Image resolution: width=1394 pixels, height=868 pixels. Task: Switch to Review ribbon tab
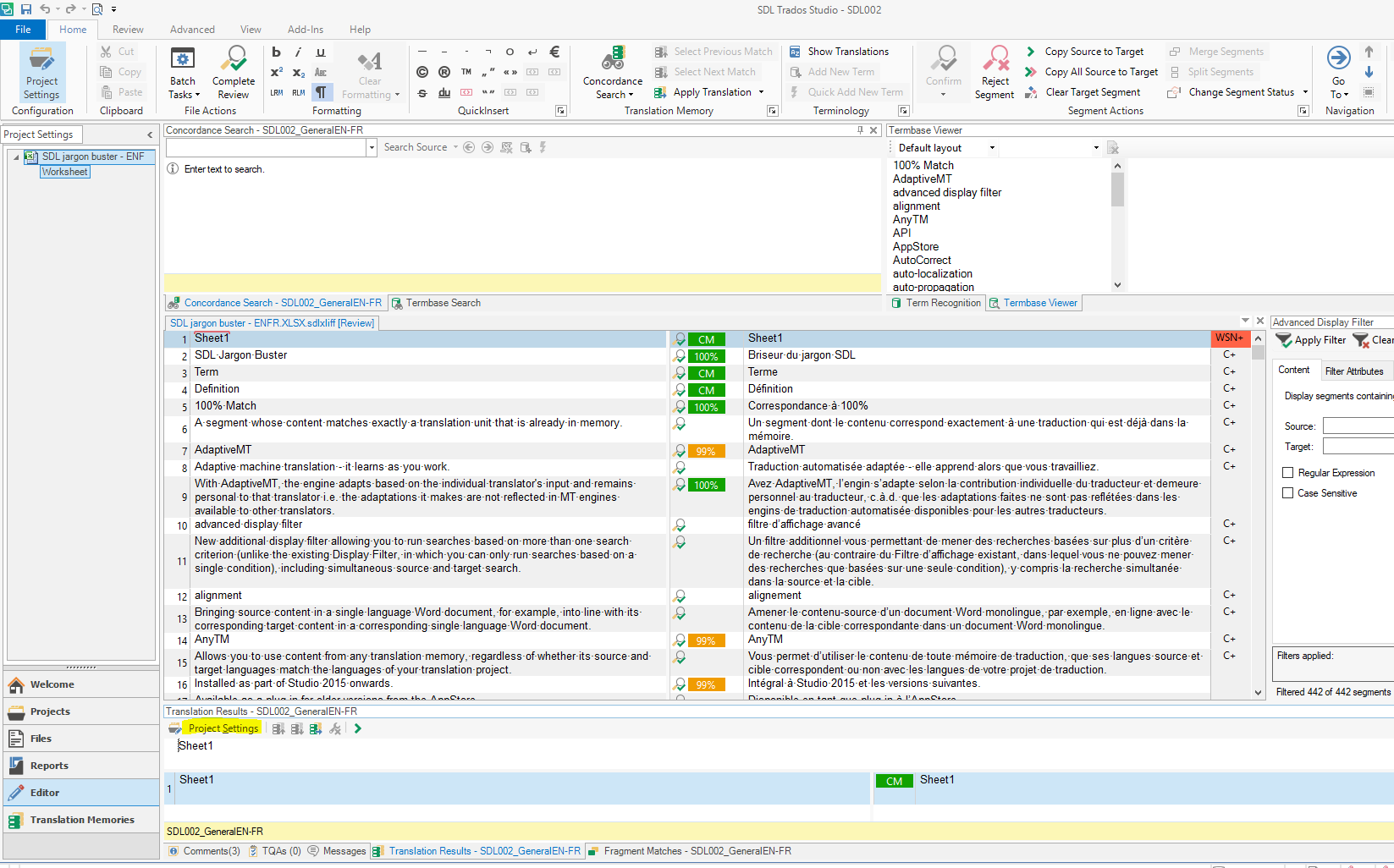pos(128,30)
